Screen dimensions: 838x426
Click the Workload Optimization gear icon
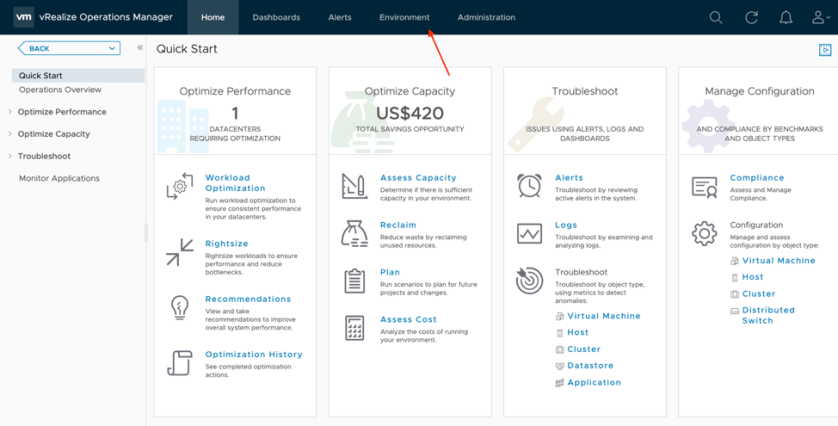tap(179, 185)
